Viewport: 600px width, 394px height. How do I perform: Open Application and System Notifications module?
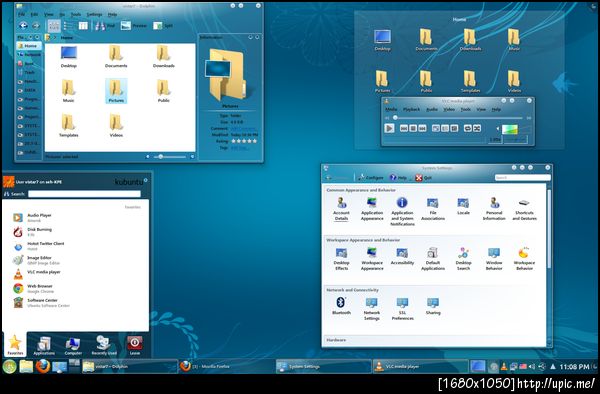(x=402, y=212)
